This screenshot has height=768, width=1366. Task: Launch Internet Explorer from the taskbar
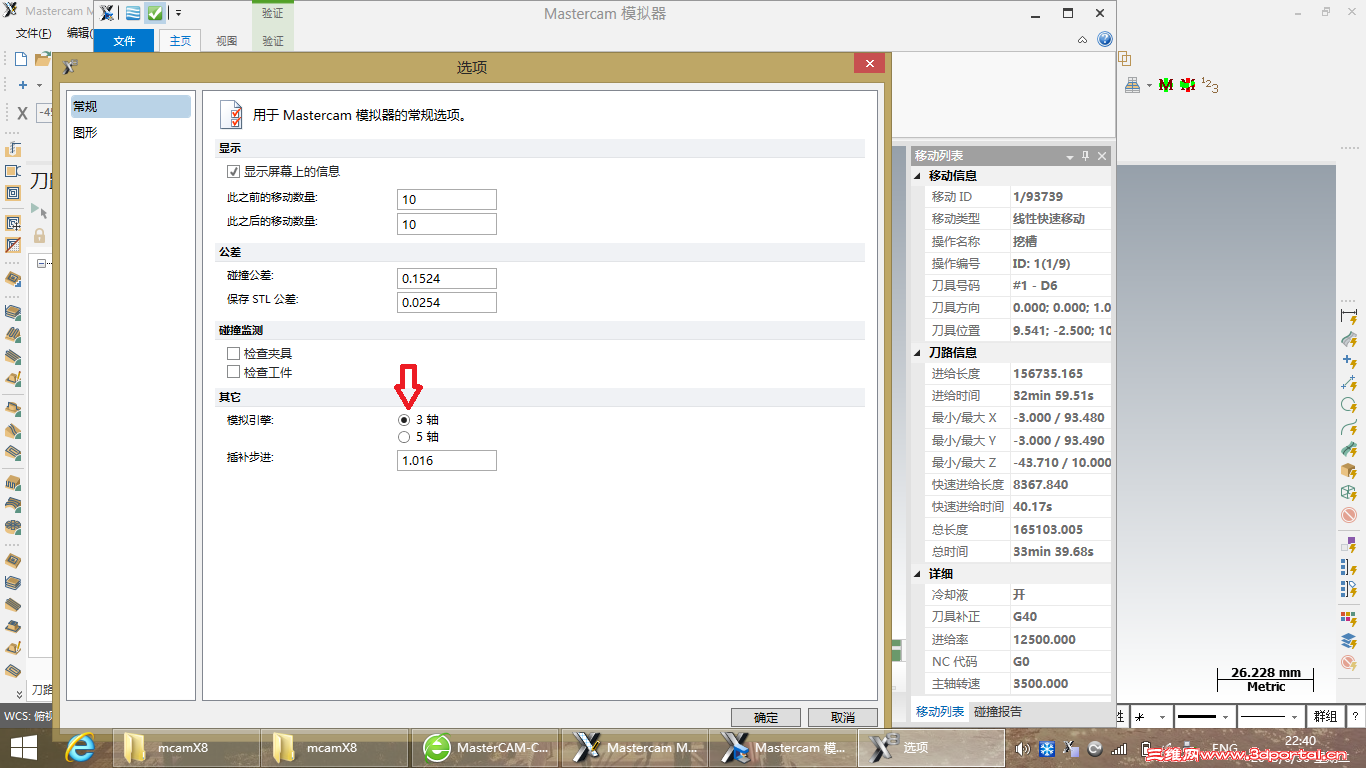78,747
